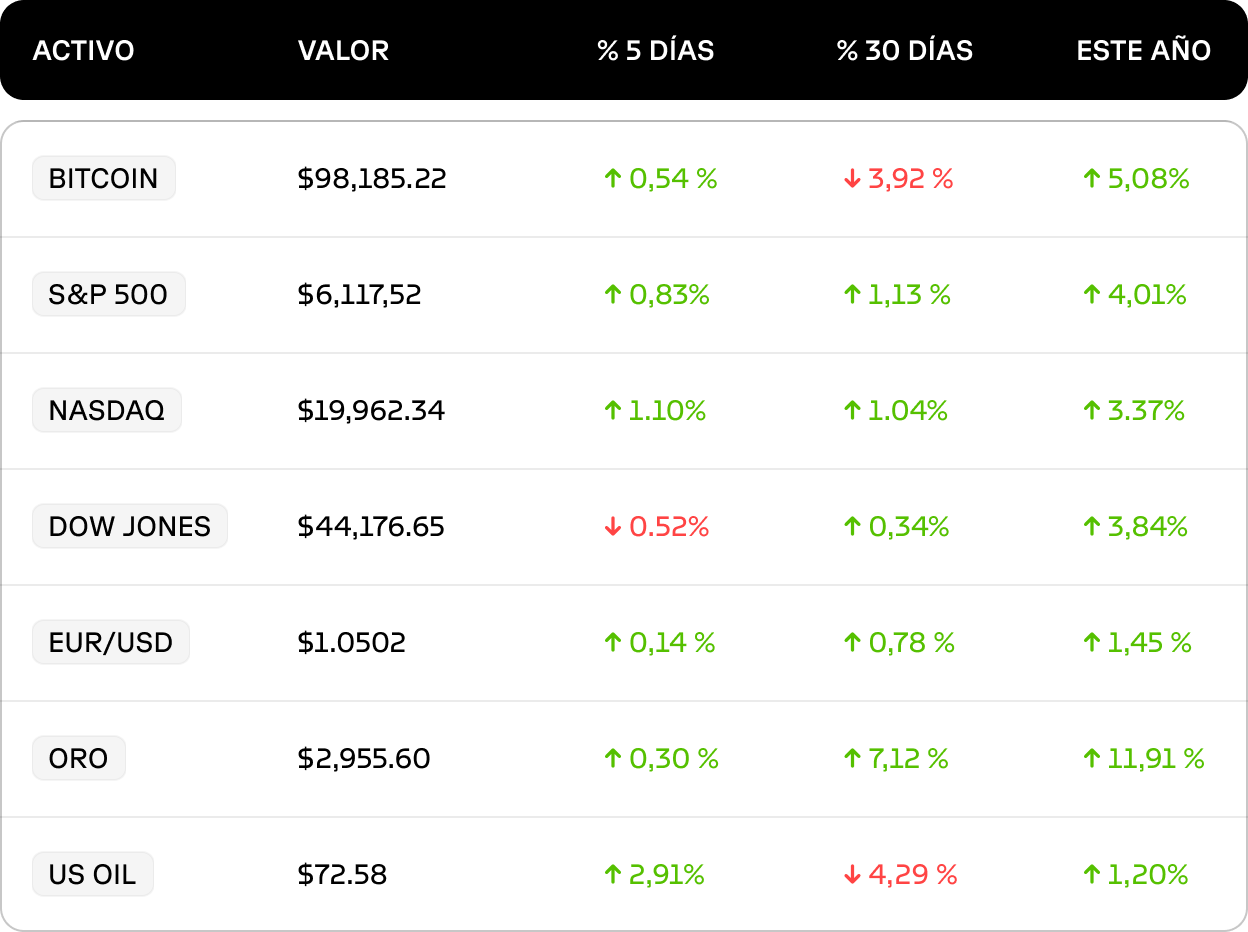Screen dimensions: 1248x932
Task: Click the green up arrow beside EUR/USD 0,78 %
Action: coord(852,643)
